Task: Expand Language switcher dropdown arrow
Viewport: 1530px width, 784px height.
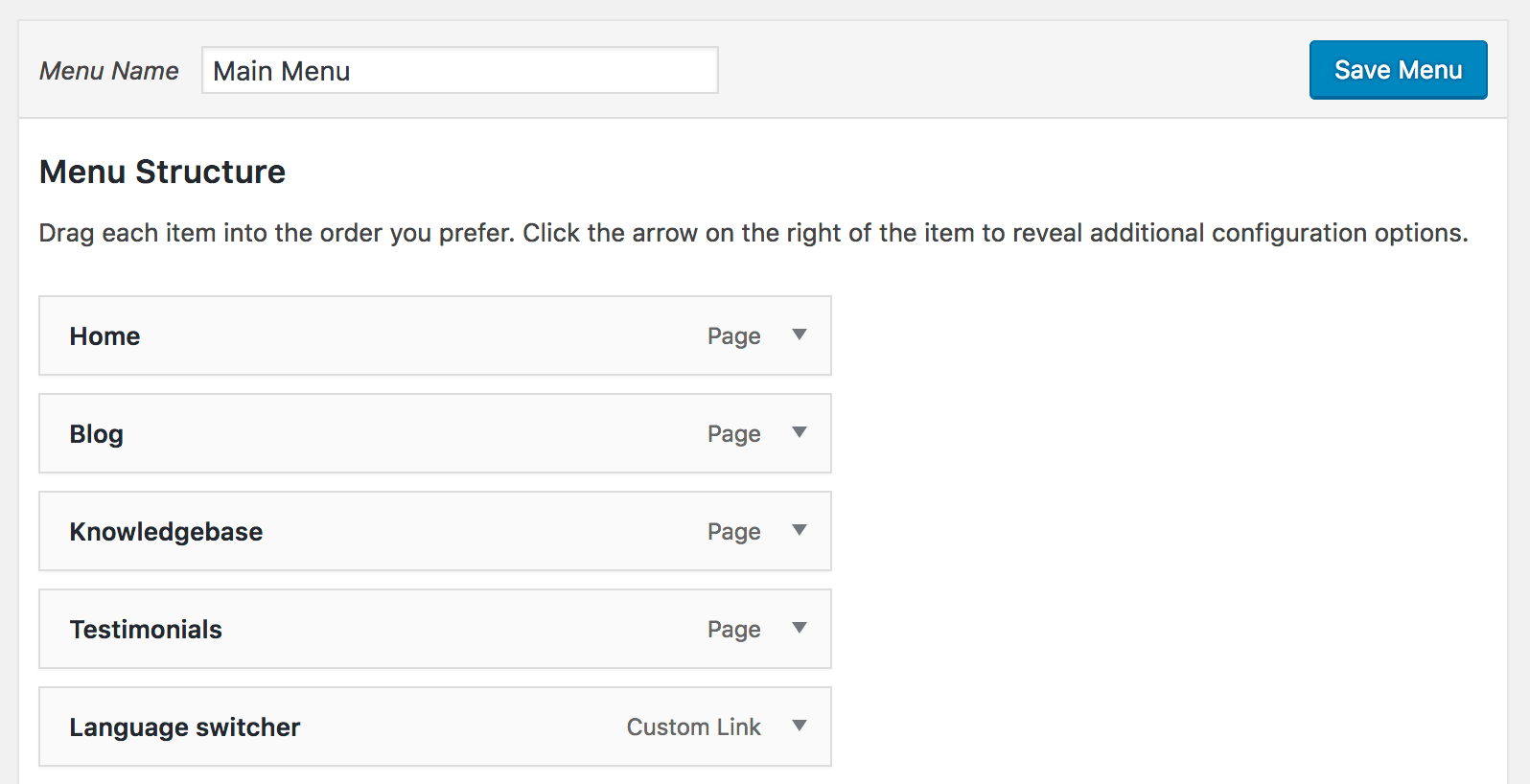Action: coord(799,726)
